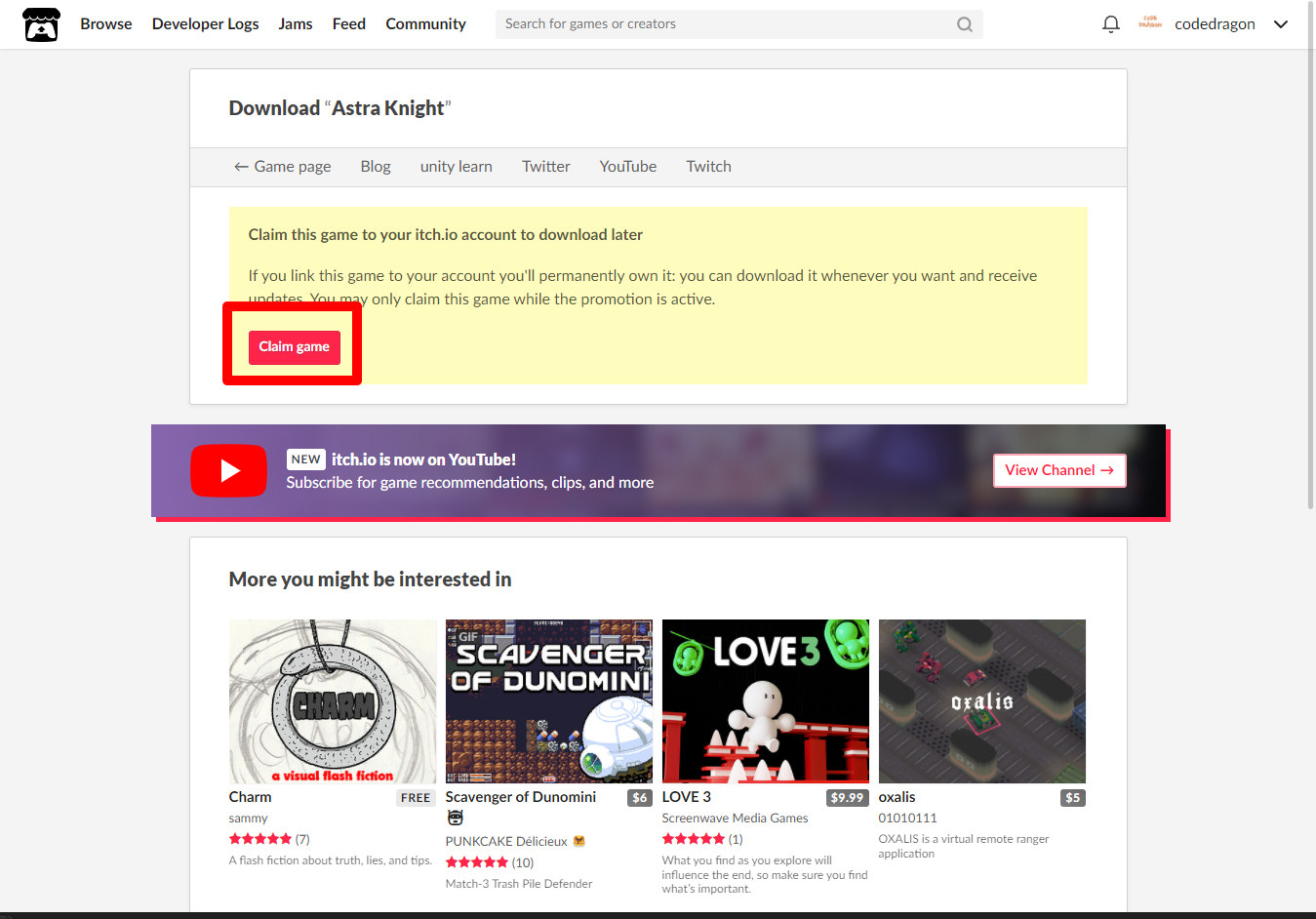
Task: Open the Blog link
Action: coord(376,167)
